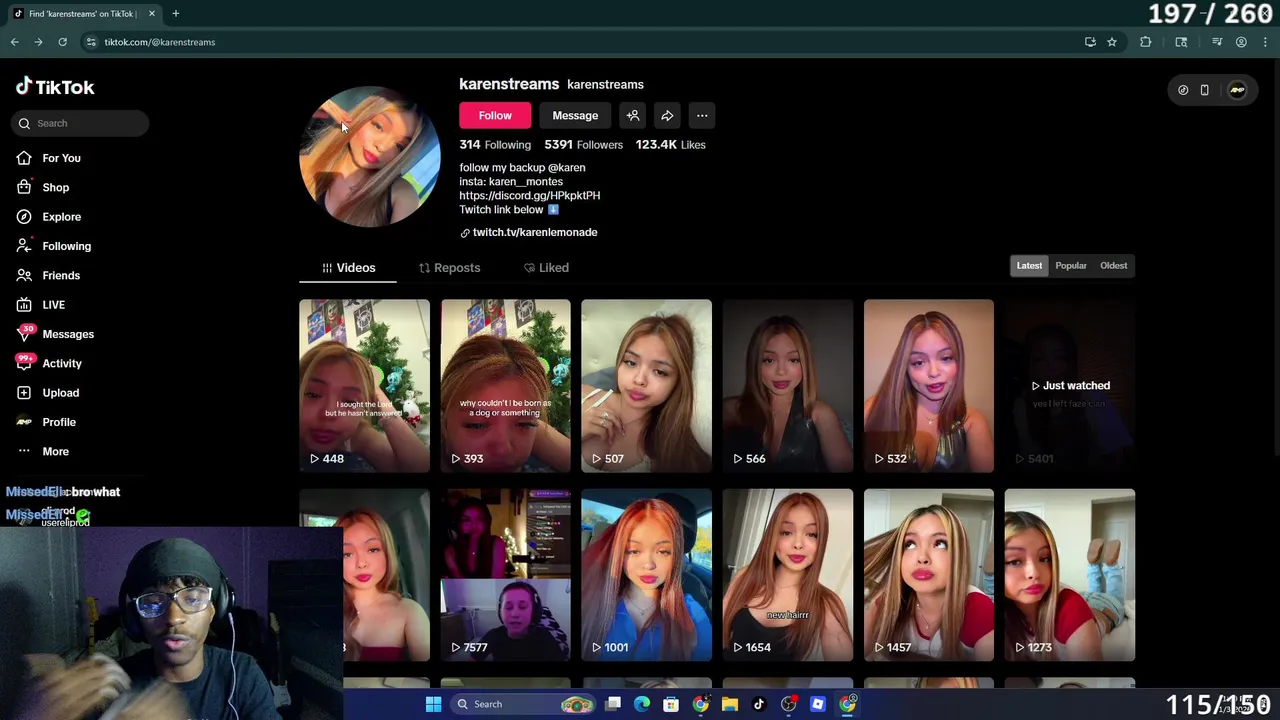Follow the karenstreams account
This screenshot has height=720, width=1280.
[x=495, y=115]
